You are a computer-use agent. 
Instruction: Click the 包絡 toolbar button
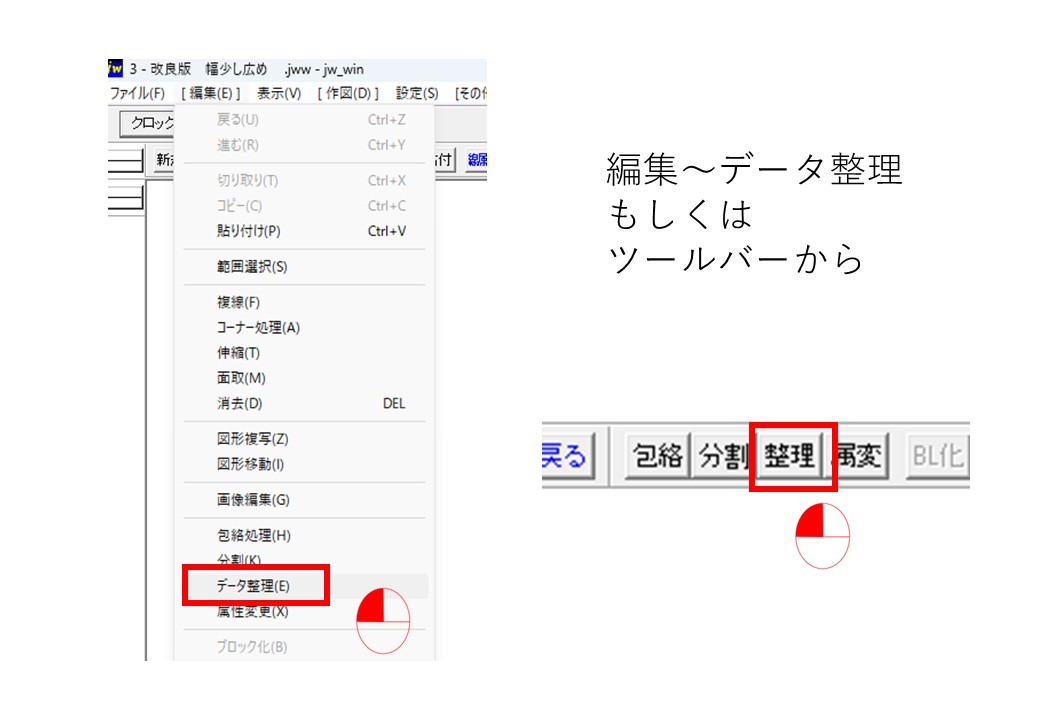[x=658, y=456]
